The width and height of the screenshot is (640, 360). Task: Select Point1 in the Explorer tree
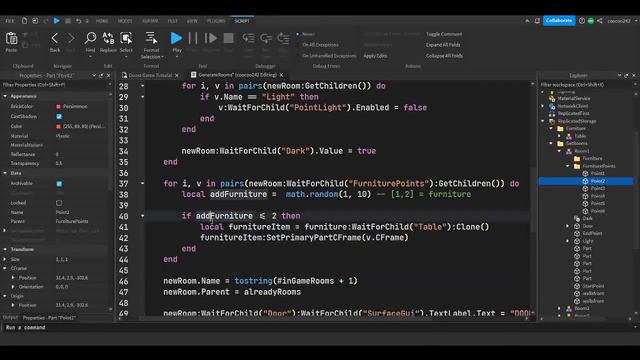598,173
